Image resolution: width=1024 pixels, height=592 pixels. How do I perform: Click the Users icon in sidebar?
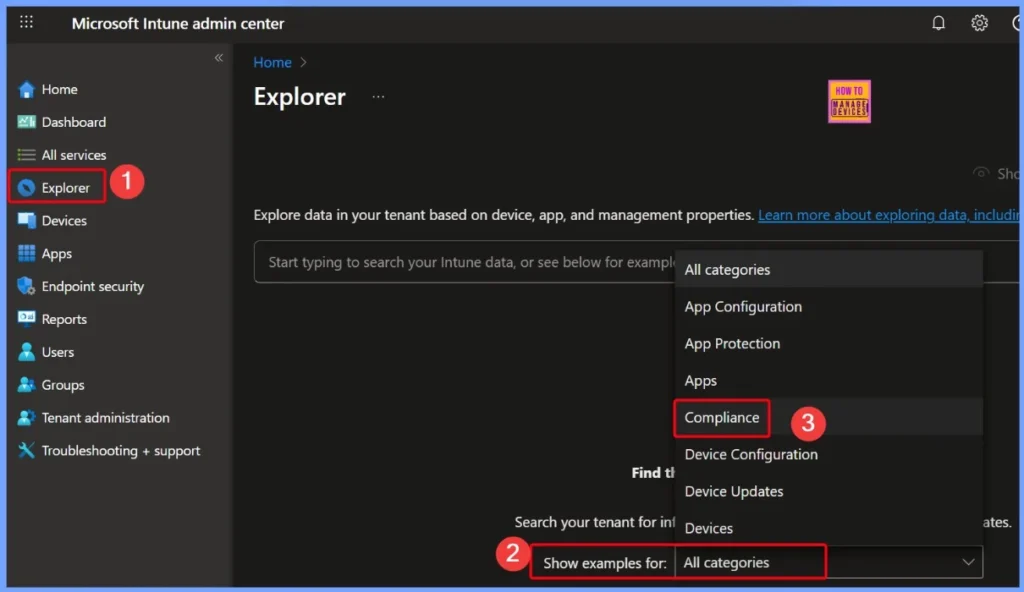click(26, 352)
